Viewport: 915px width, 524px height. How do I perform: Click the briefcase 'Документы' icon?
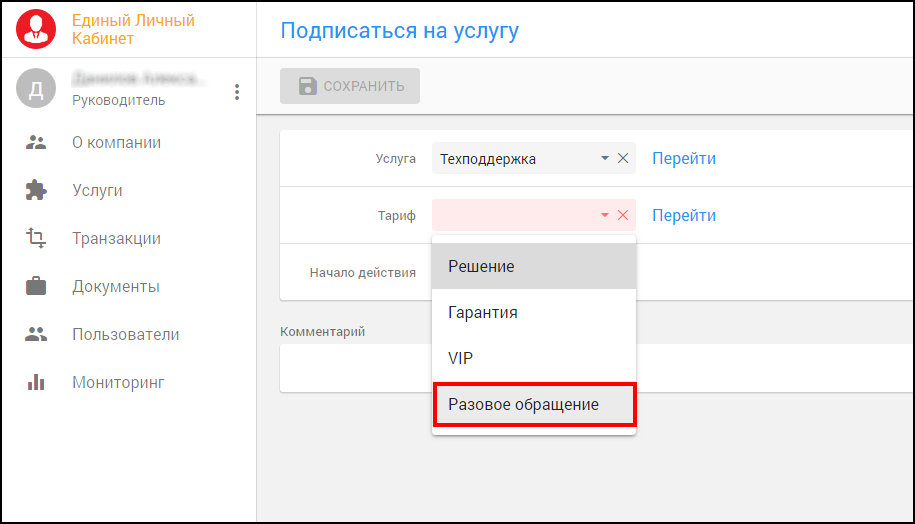tap(36, 286)
